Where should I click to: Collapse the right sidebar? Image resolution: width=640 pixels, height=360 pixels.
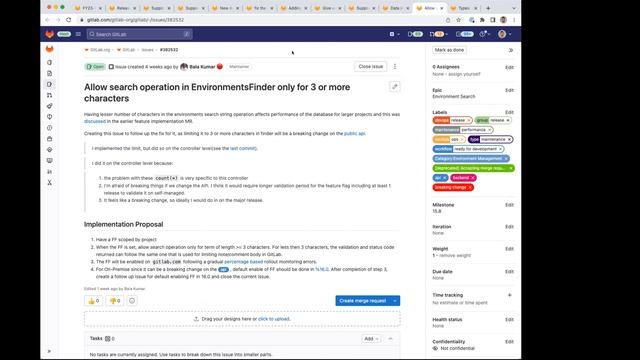pos(511,50)
